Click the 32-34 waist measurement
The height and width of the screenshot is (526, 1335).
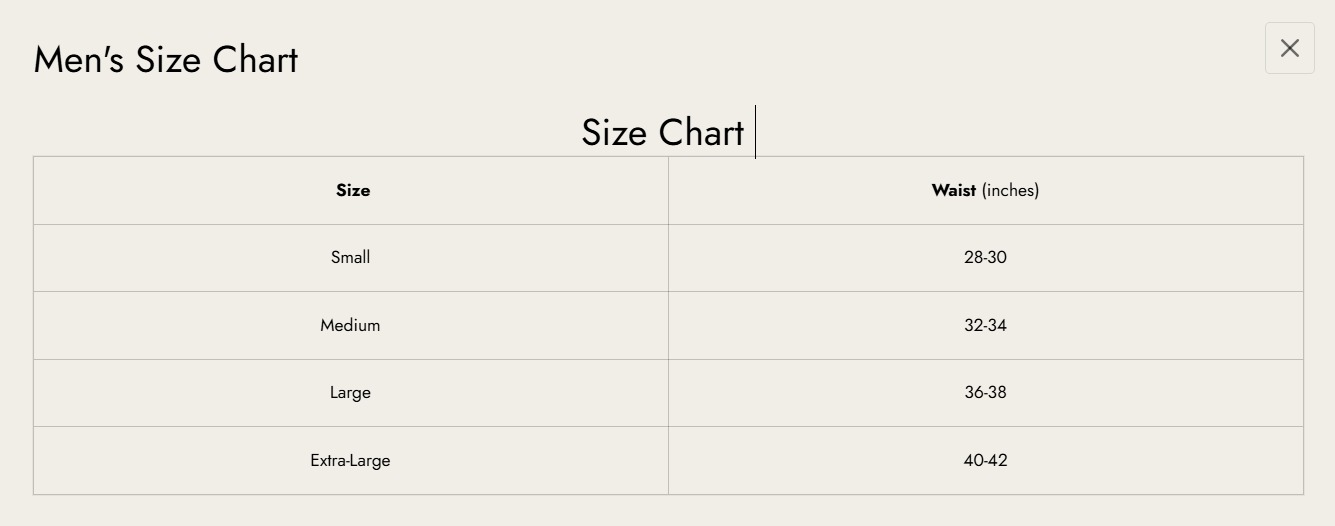click(985, 325)
